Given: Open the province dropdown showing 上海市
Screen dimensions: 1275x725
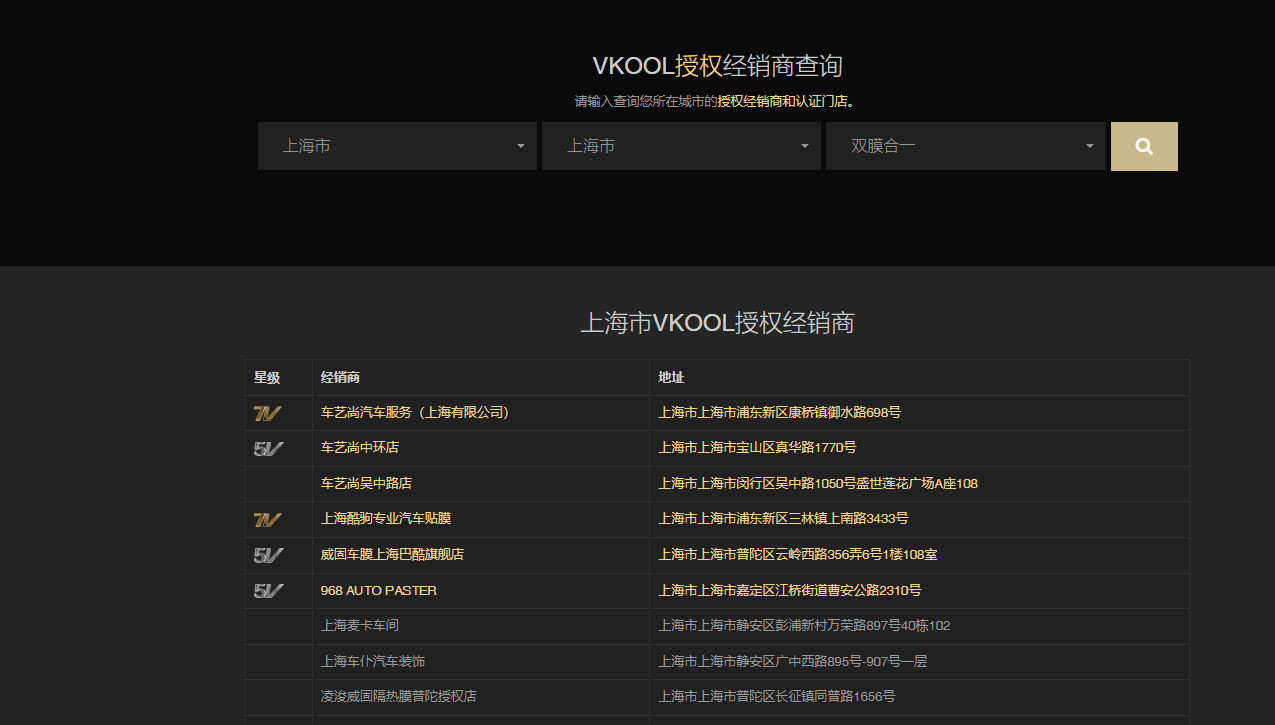Looking at the screenshot, I should [397, 146].
